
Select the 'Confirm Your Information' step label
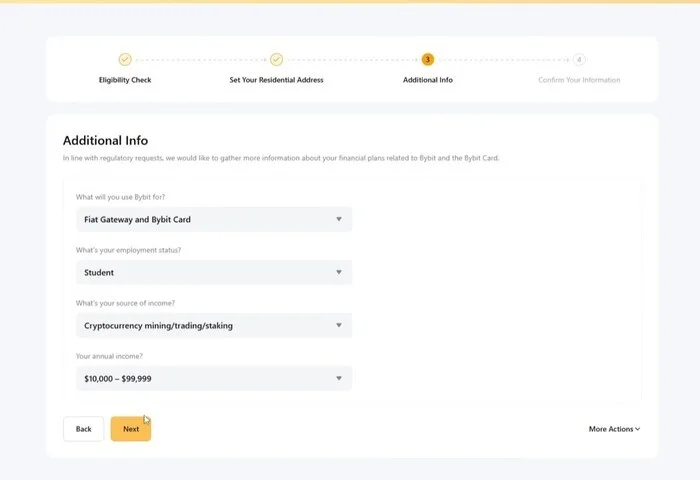[579, 80]
